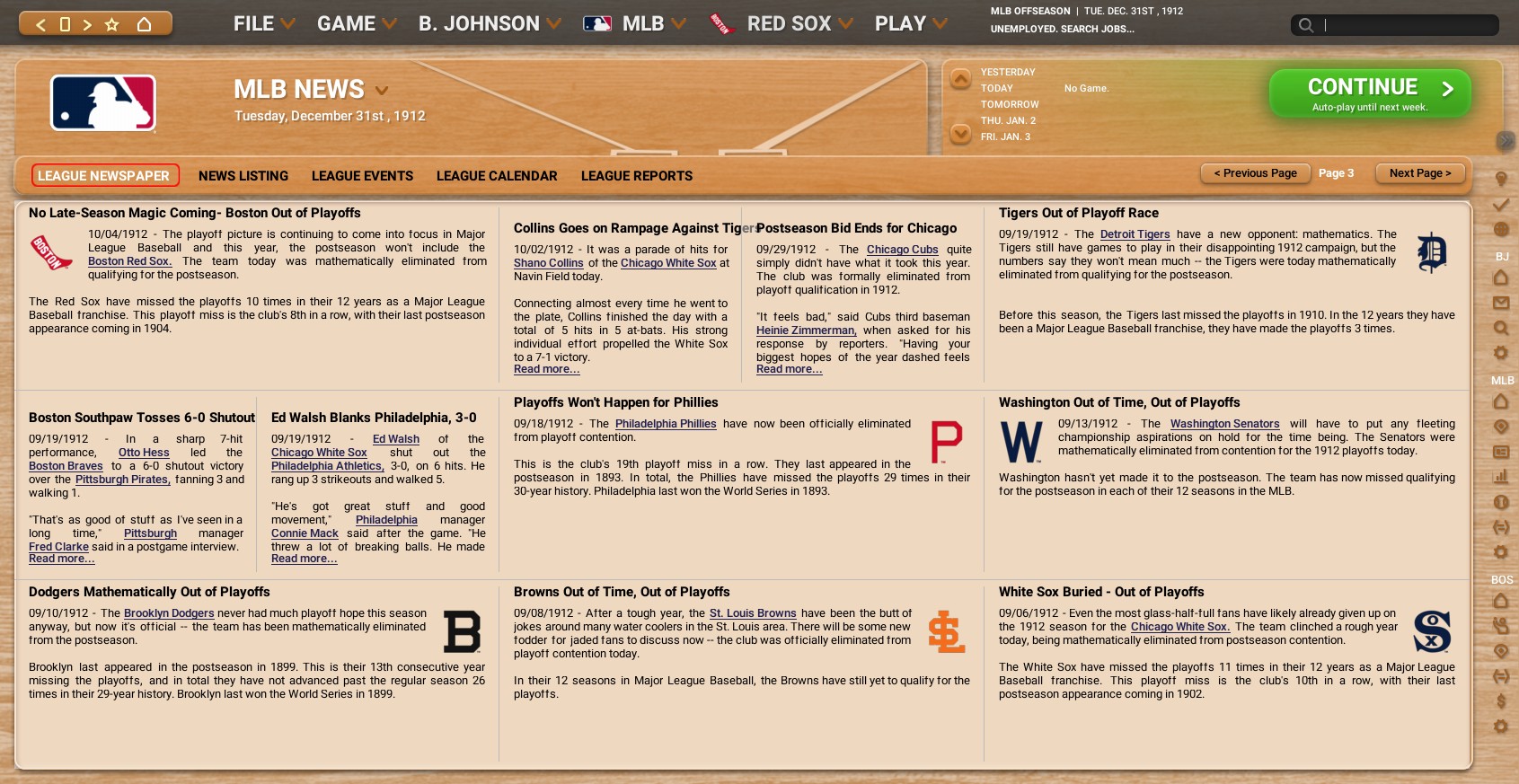Open the mail envelope icon in sidebar
The width and height of the screenshot is (1519, 784).
tap(1501, 303)
